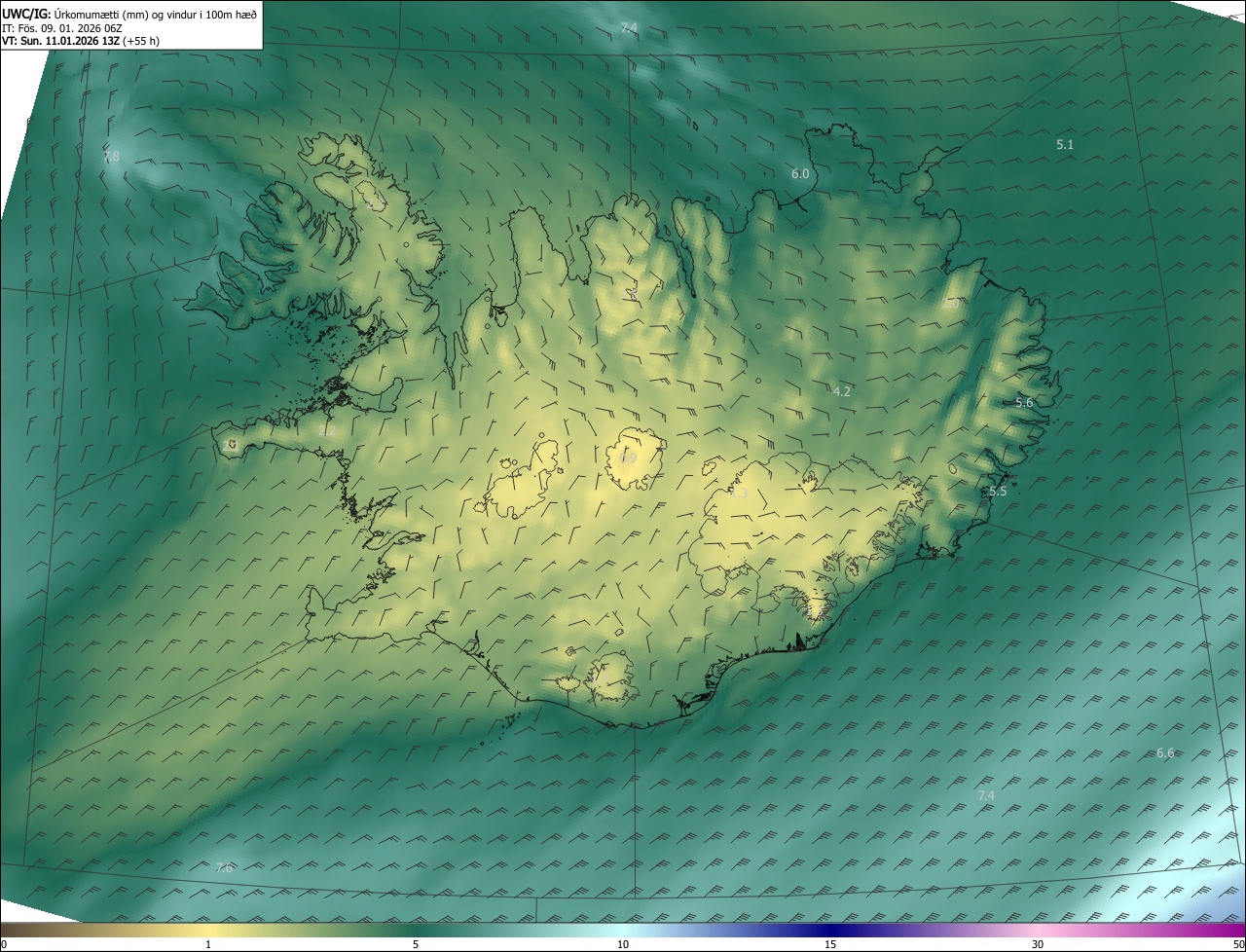Image resolution: width=1246 pixels, height=952 pixels.
Task: Click the VT valid time line
Action: point(81,41)
